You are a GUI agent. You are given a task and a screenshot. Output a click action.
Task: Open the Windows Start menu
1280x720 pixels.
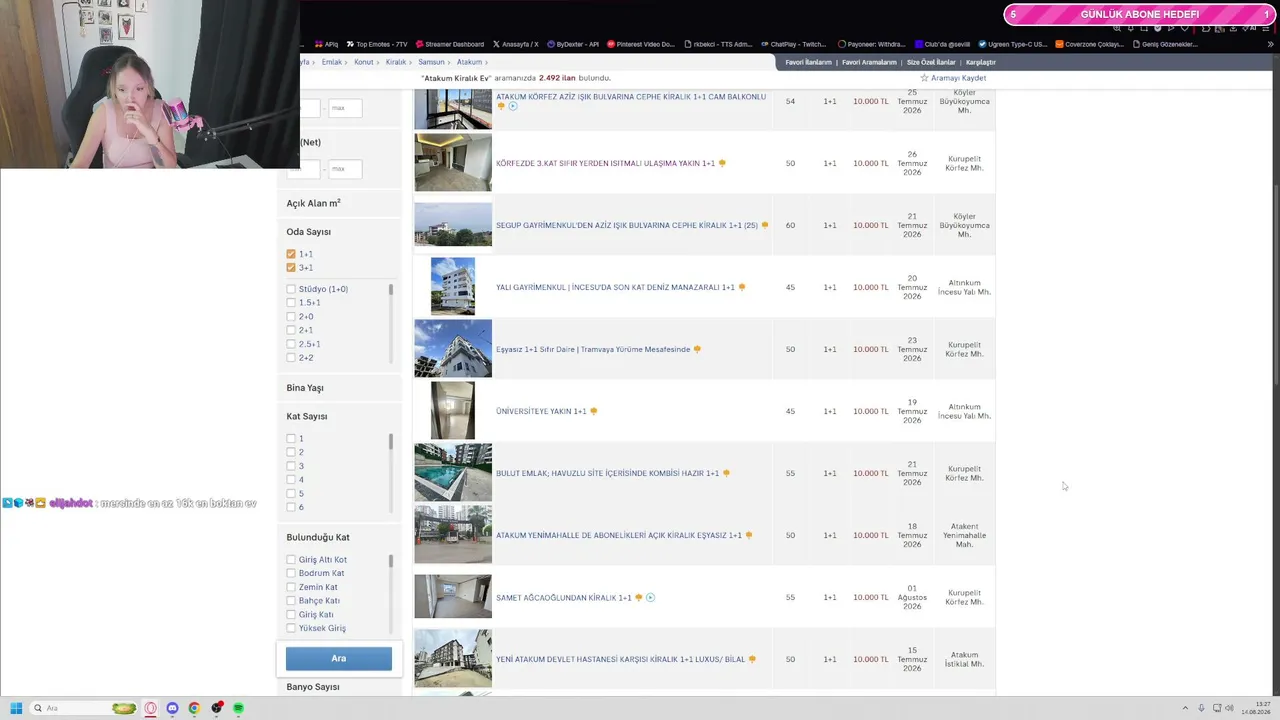pyautogui.click(x=16, y=708)
